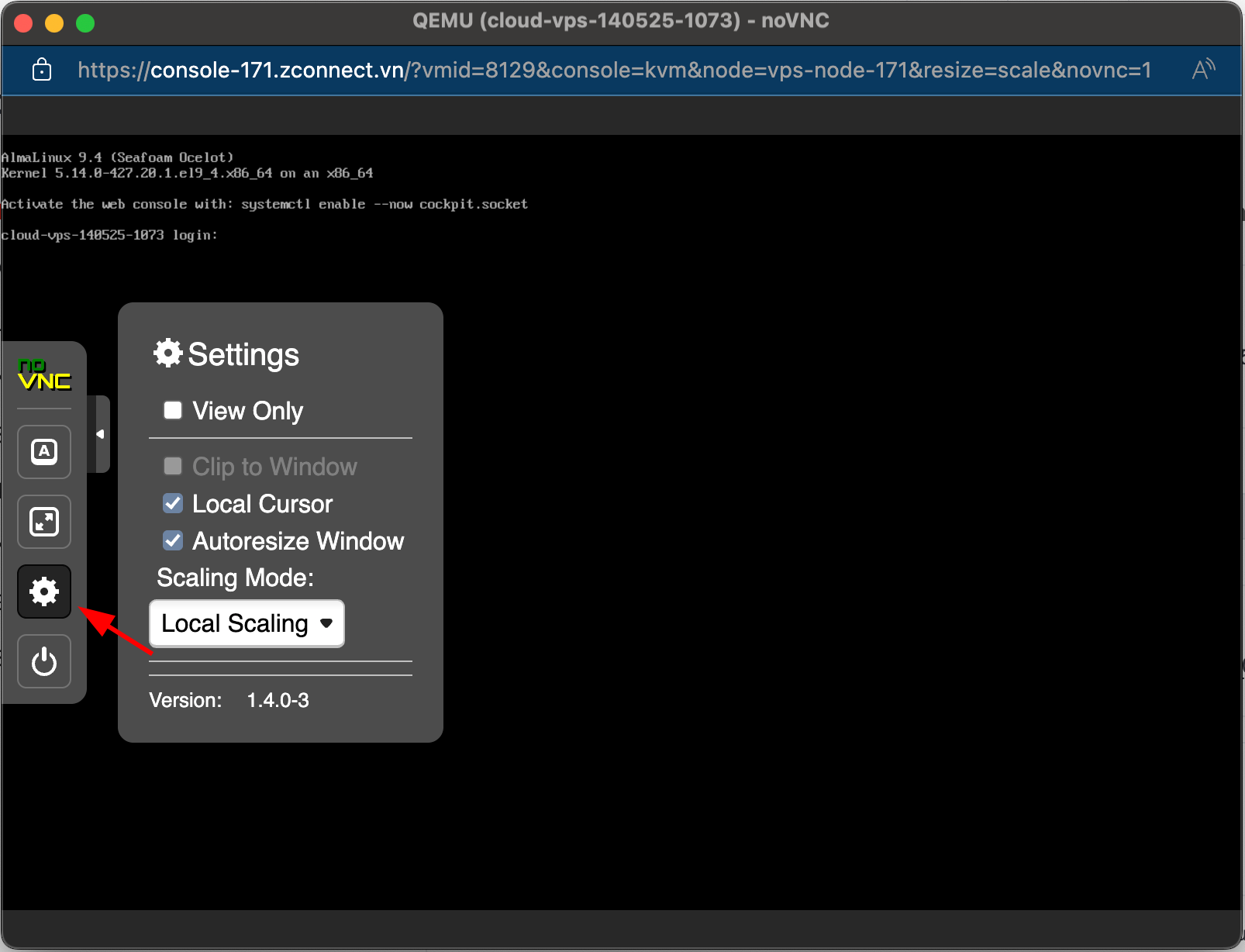
Task: Enable the View Only checkbox
Action: click(173, 410)
